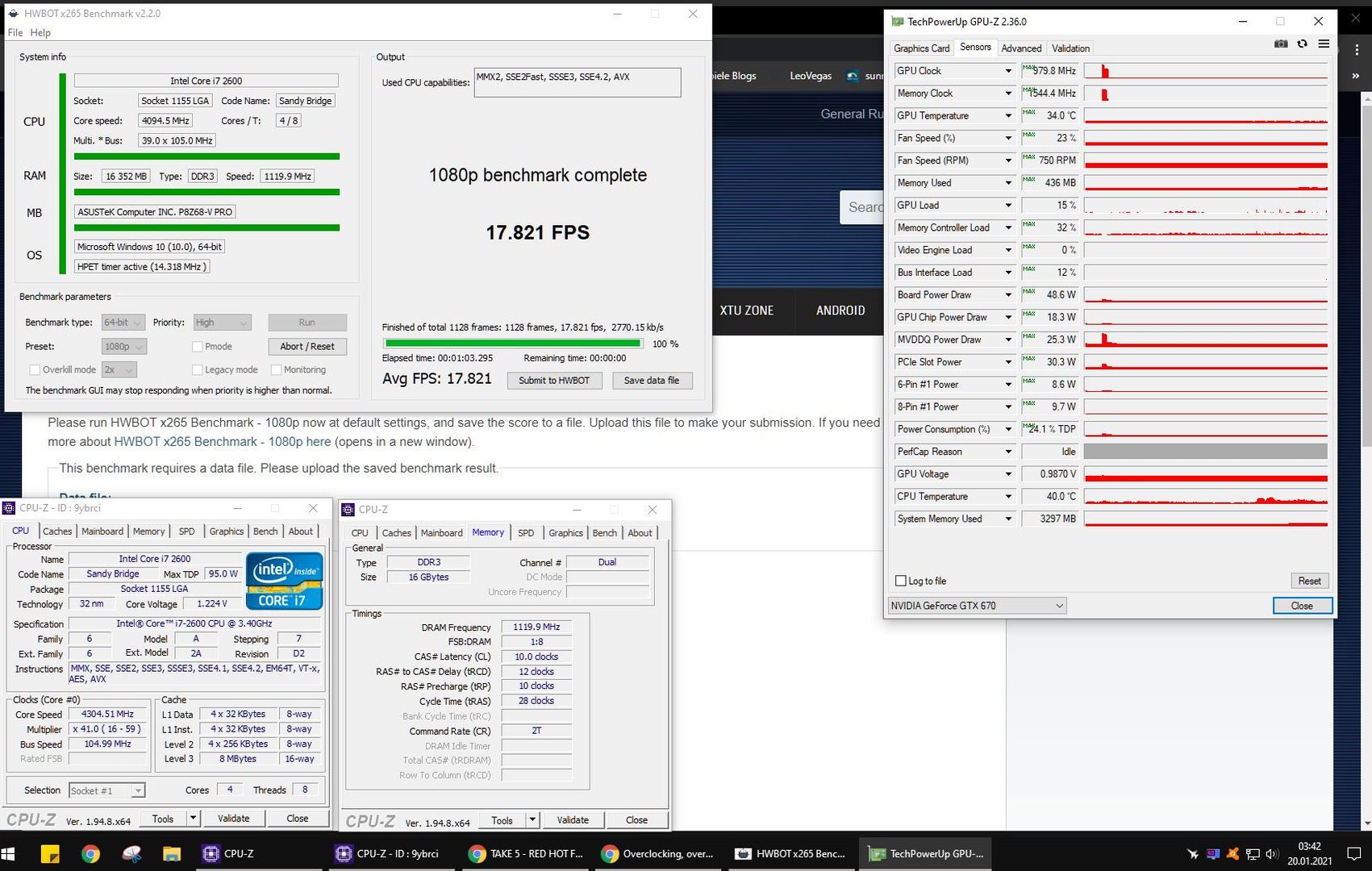Switch to CPU-Z taskbar window
Viewport: 1372px width, 871px height.
(x=260, y=853)
